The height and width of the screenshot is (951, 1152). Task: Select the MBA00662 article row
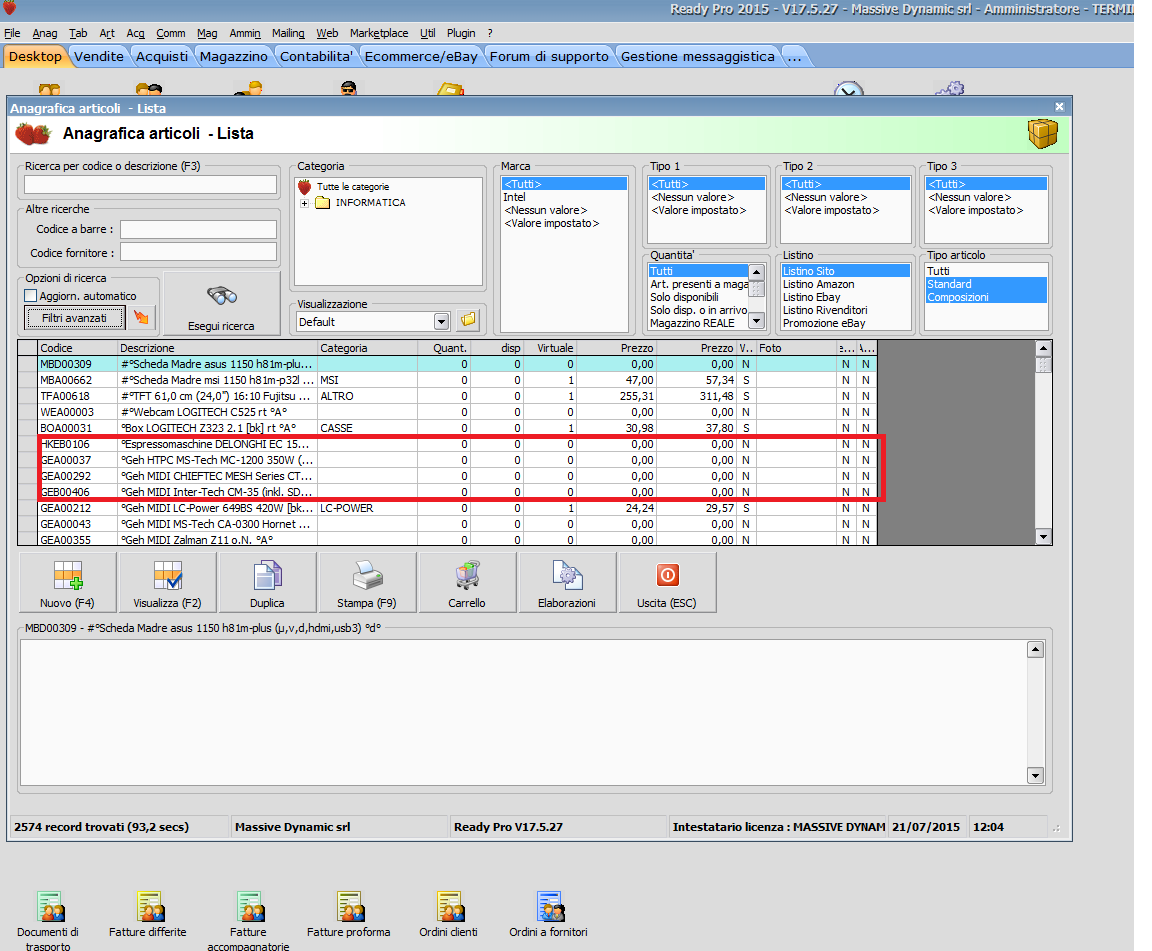click(x=448, y=380)
